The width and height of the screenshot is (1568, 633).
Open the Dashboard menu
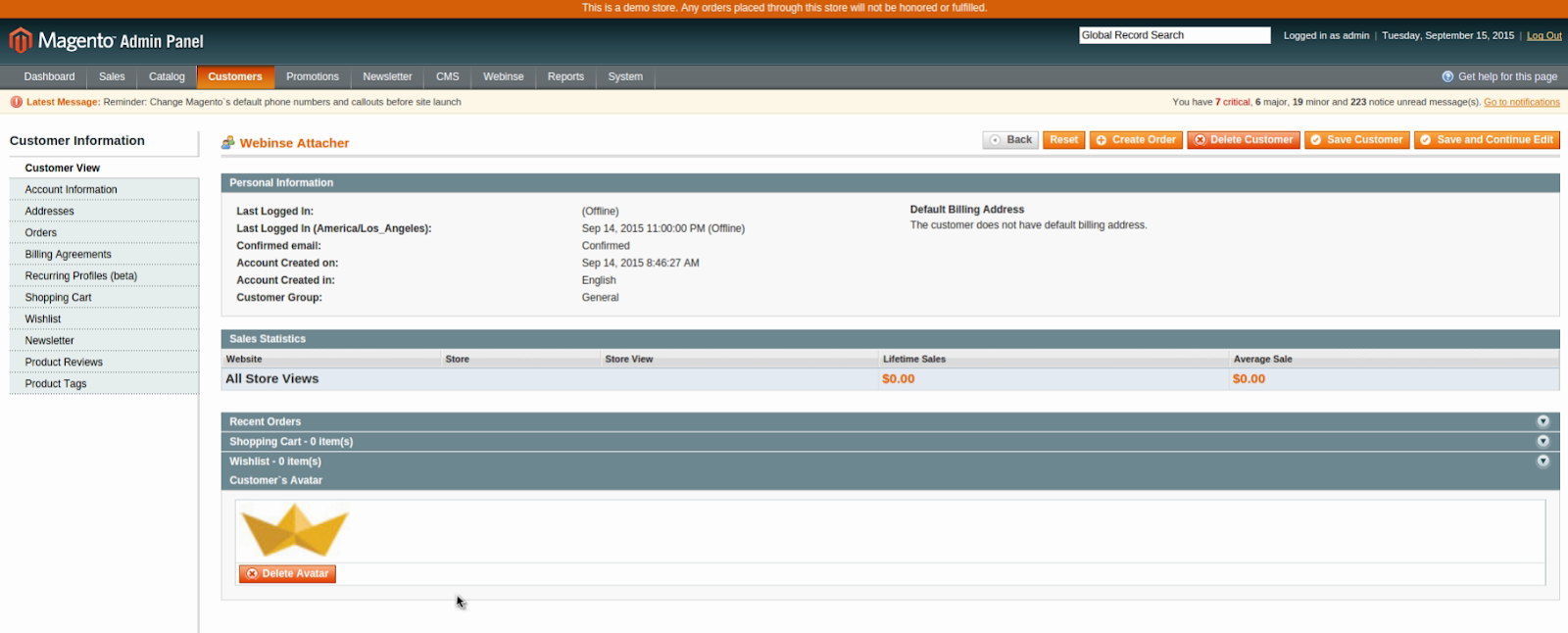(49, 76)
